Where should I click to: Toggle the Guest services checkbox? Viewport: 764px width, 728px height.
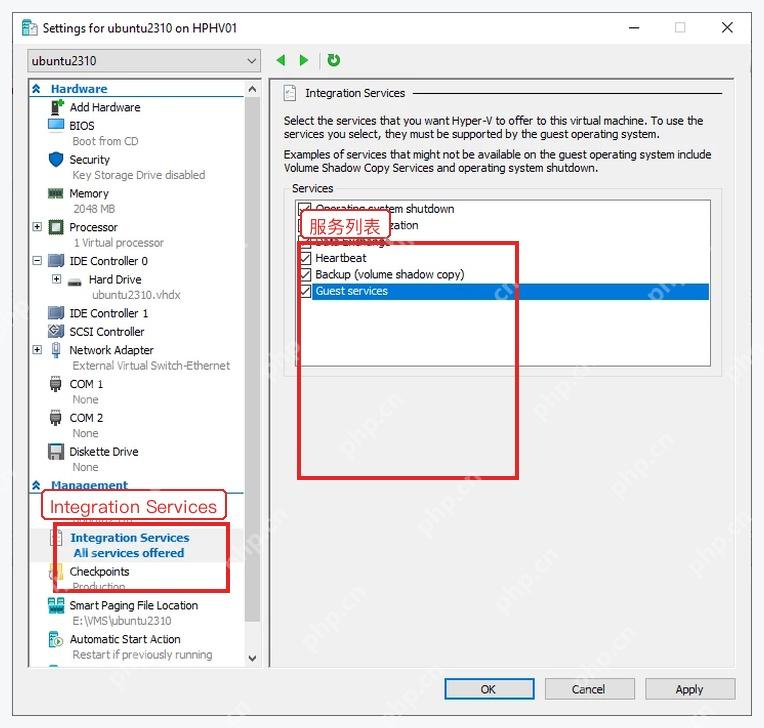pos(306,291)
